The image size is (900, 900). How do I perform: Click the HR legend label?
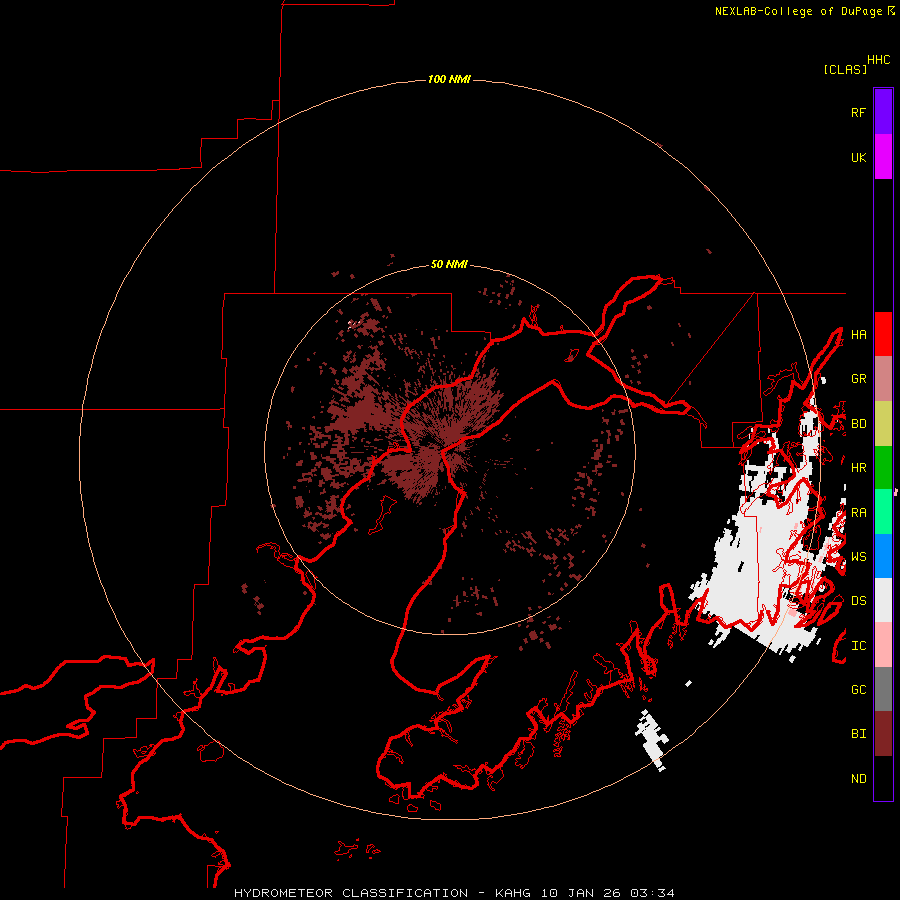click(x=858, y=467)
